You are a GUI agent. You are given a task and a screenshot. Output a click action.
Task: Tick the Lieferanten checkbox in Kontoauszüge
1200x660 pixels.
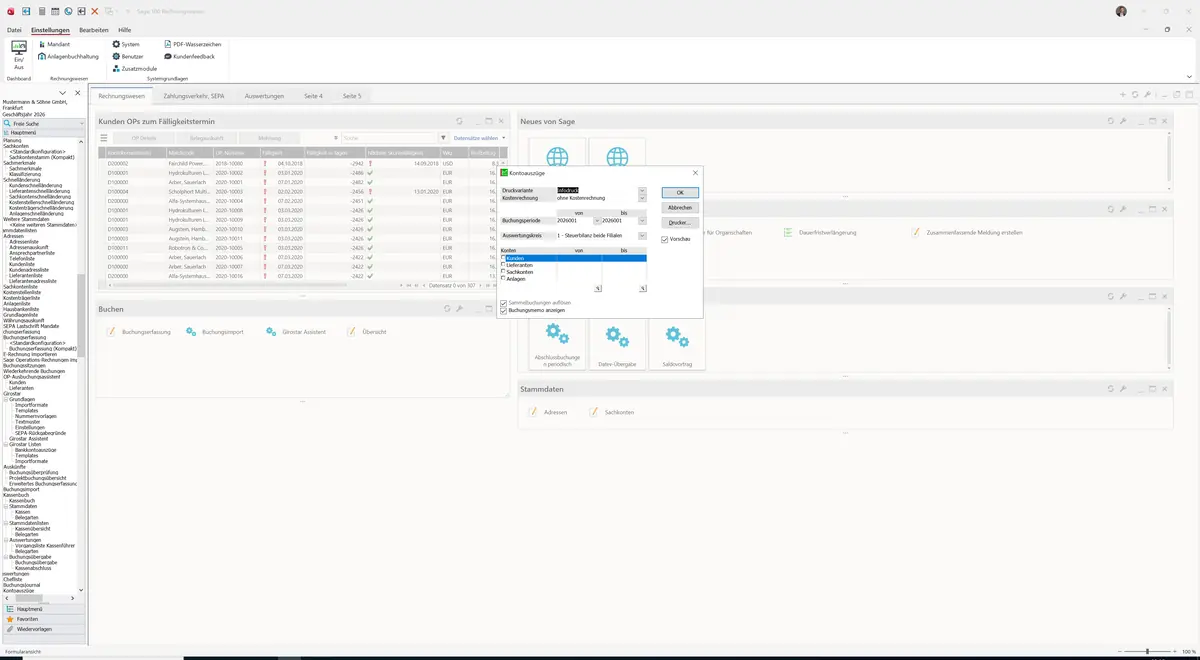tap(503, 265)
